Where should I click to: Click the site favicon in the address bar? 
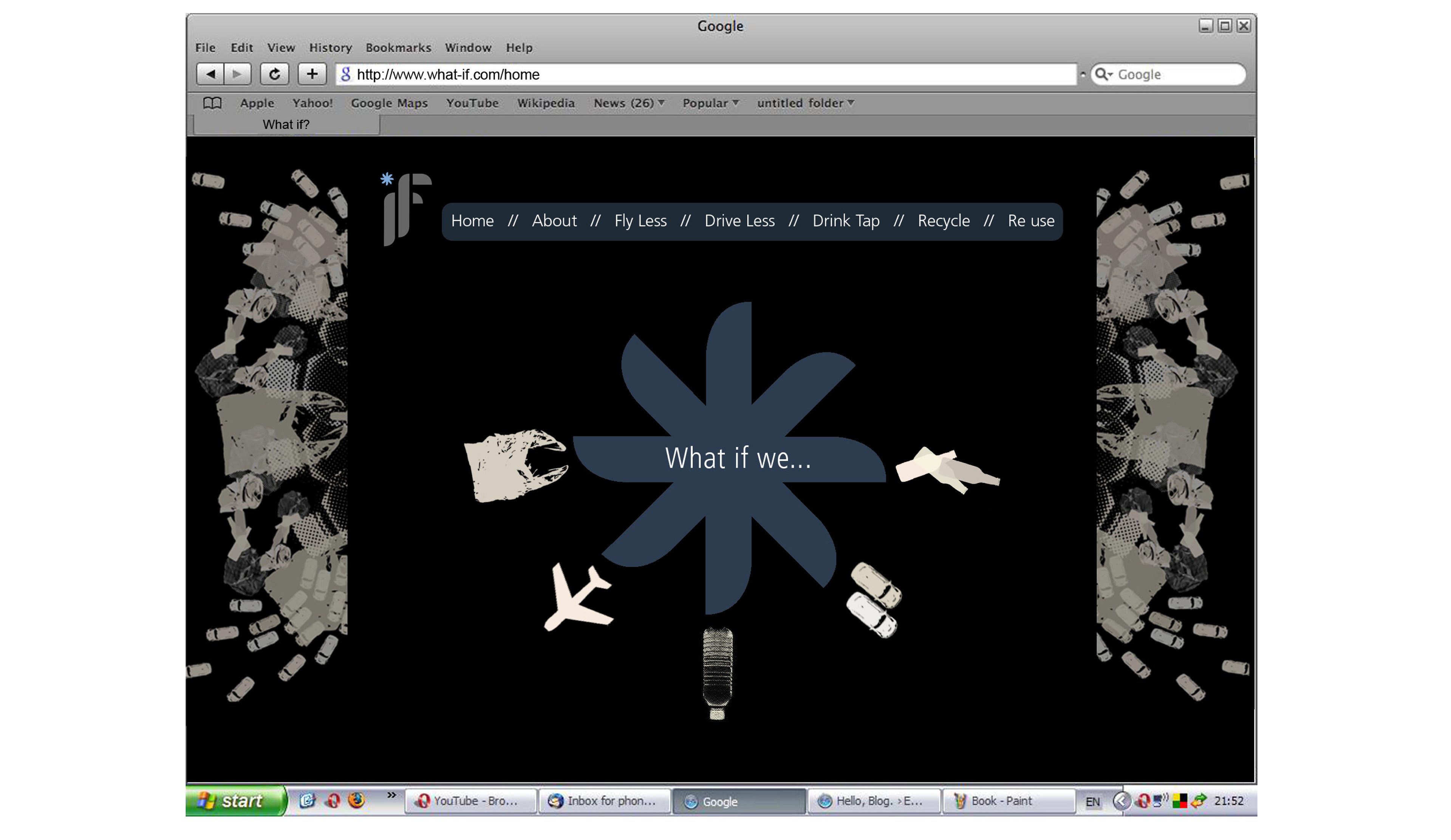[345, 74]
